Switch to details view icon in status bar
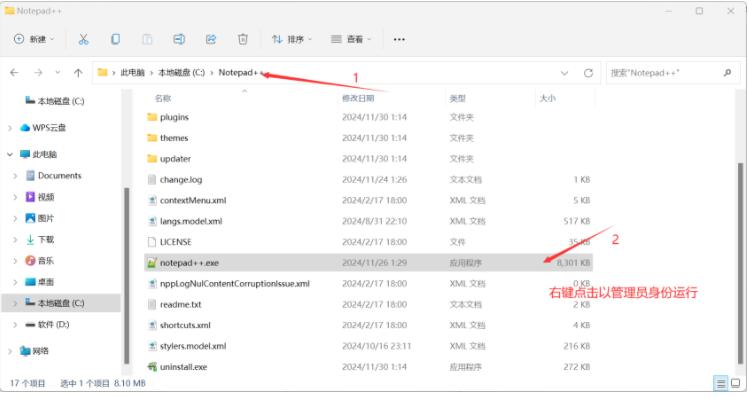The width and height of the screenshot is (749, 397). tap(720, 383)
